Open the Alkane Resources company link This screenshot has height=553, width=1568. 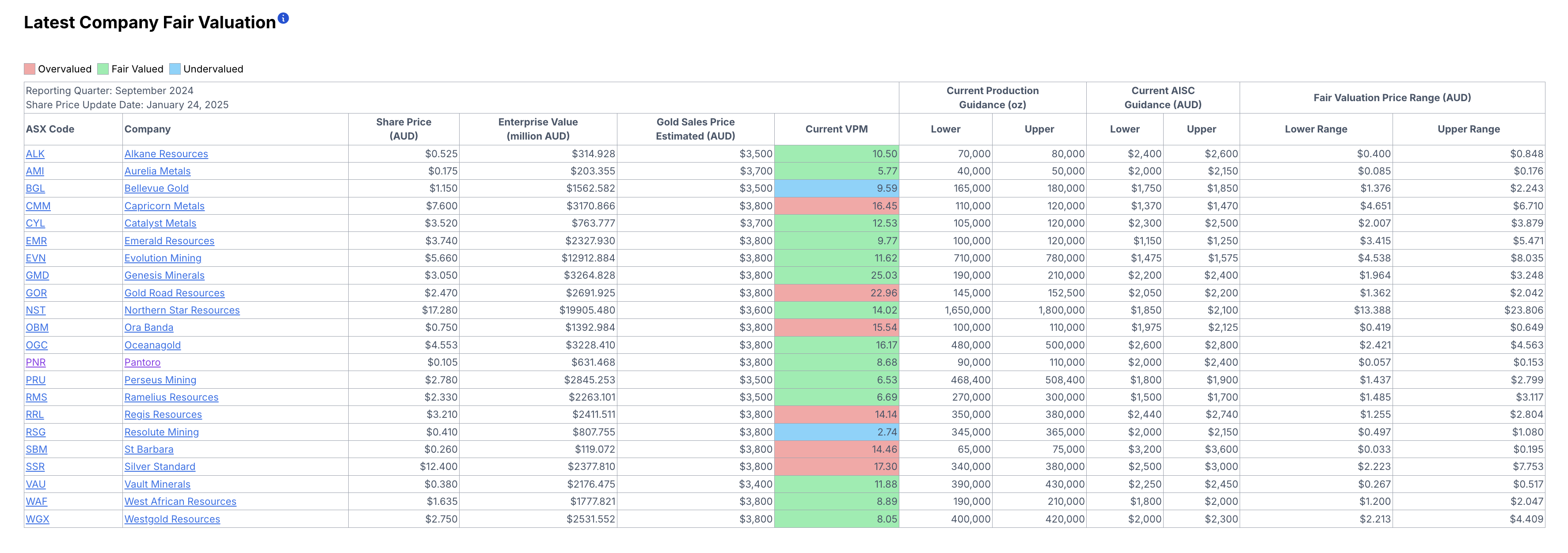tap(166, 154)
